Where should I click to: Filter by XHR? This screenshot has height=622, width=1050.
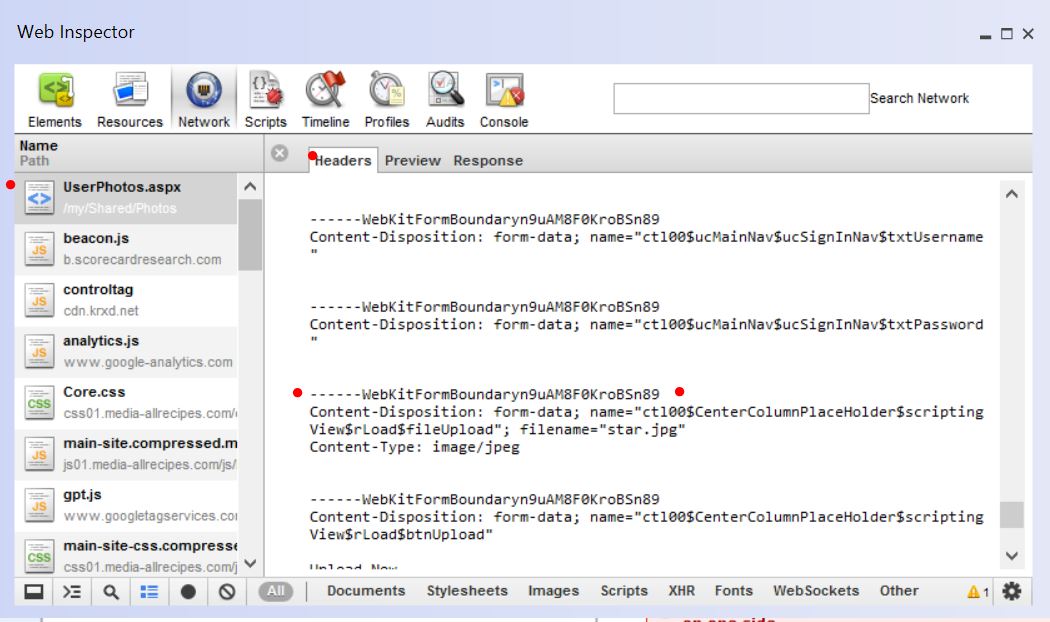[682, 591]
